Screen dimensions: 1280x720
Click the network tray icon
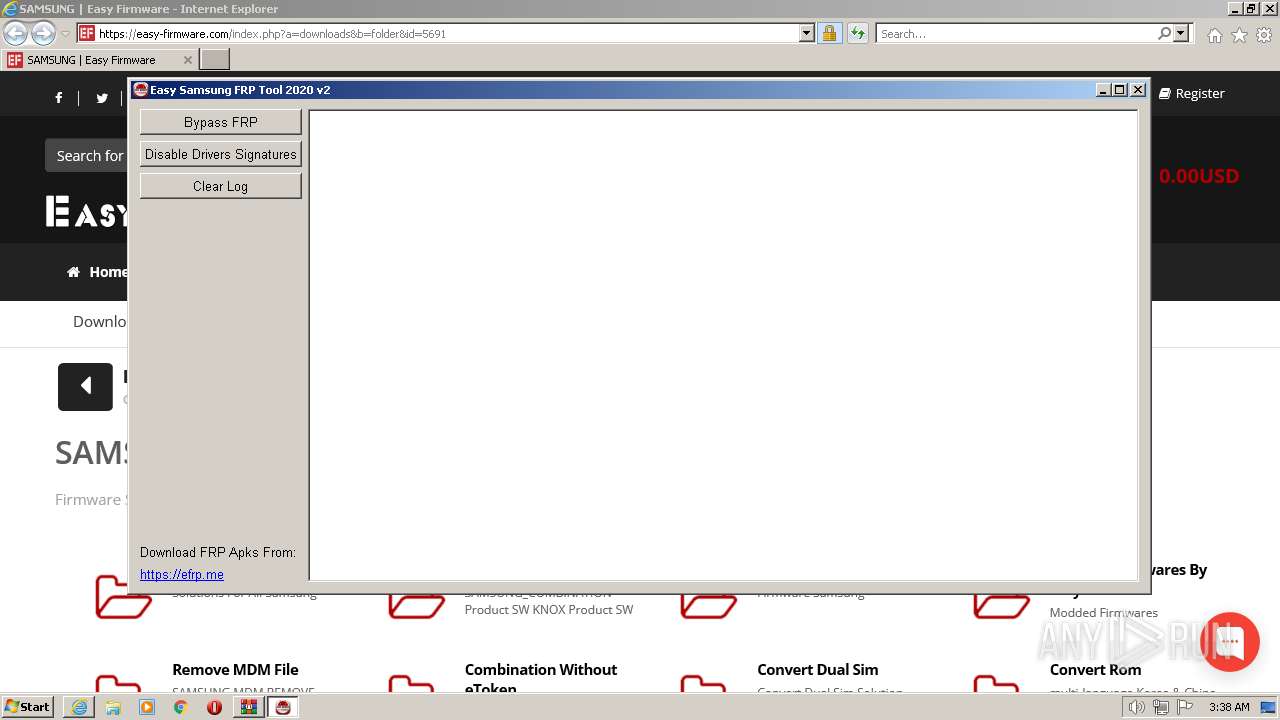(1161, 707)
